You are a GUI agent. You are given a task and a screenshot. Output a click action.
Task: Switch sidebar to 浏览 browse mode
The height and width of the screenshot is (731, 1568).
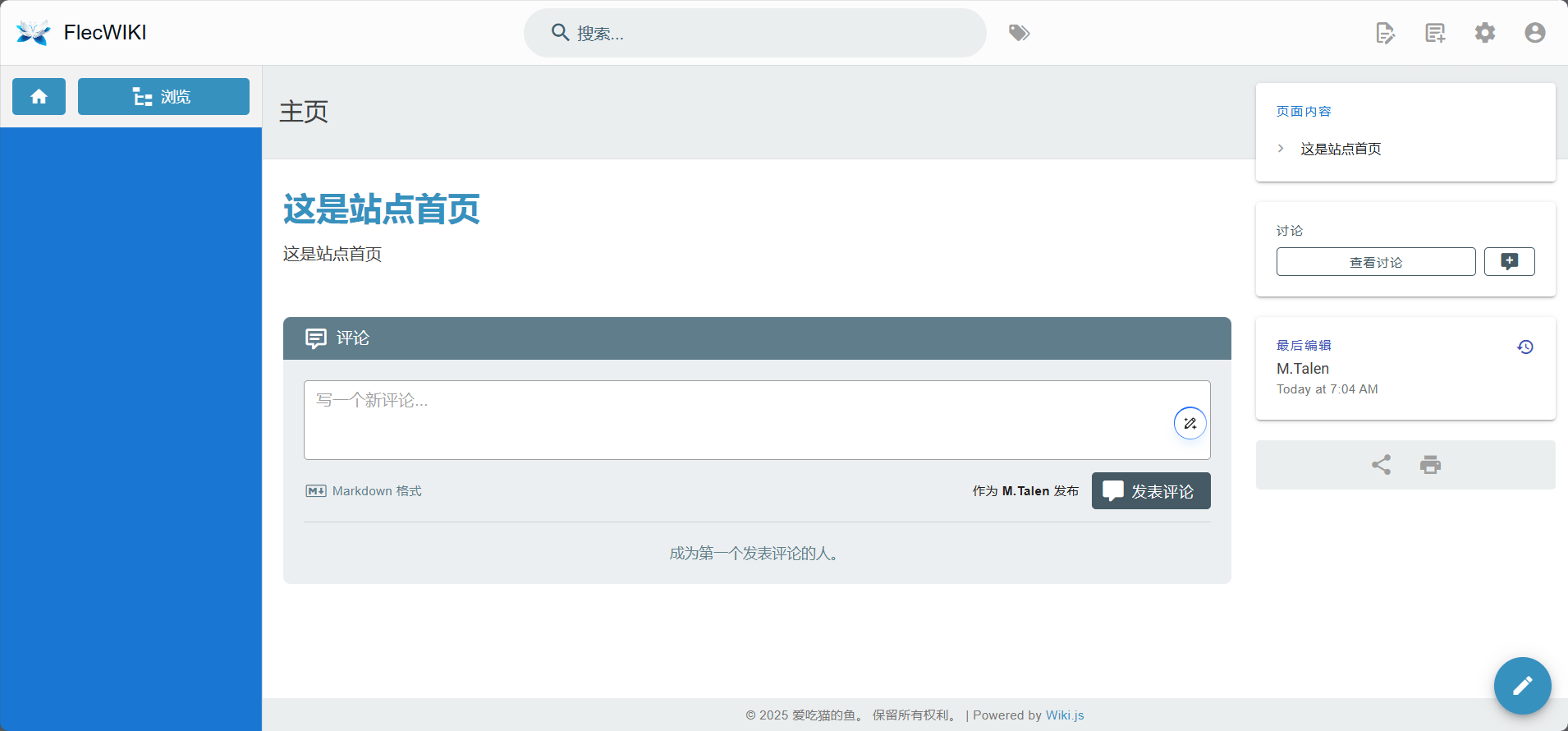click(163, 97)
